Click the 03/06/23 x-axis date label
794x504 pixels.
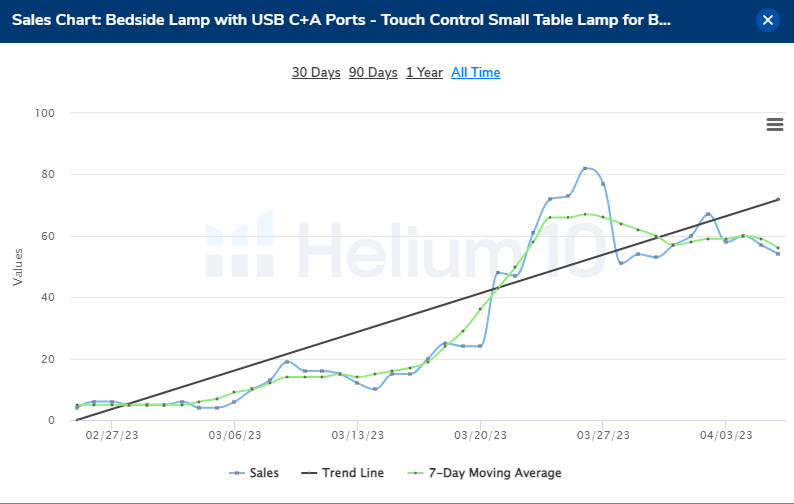coord(235,435)
